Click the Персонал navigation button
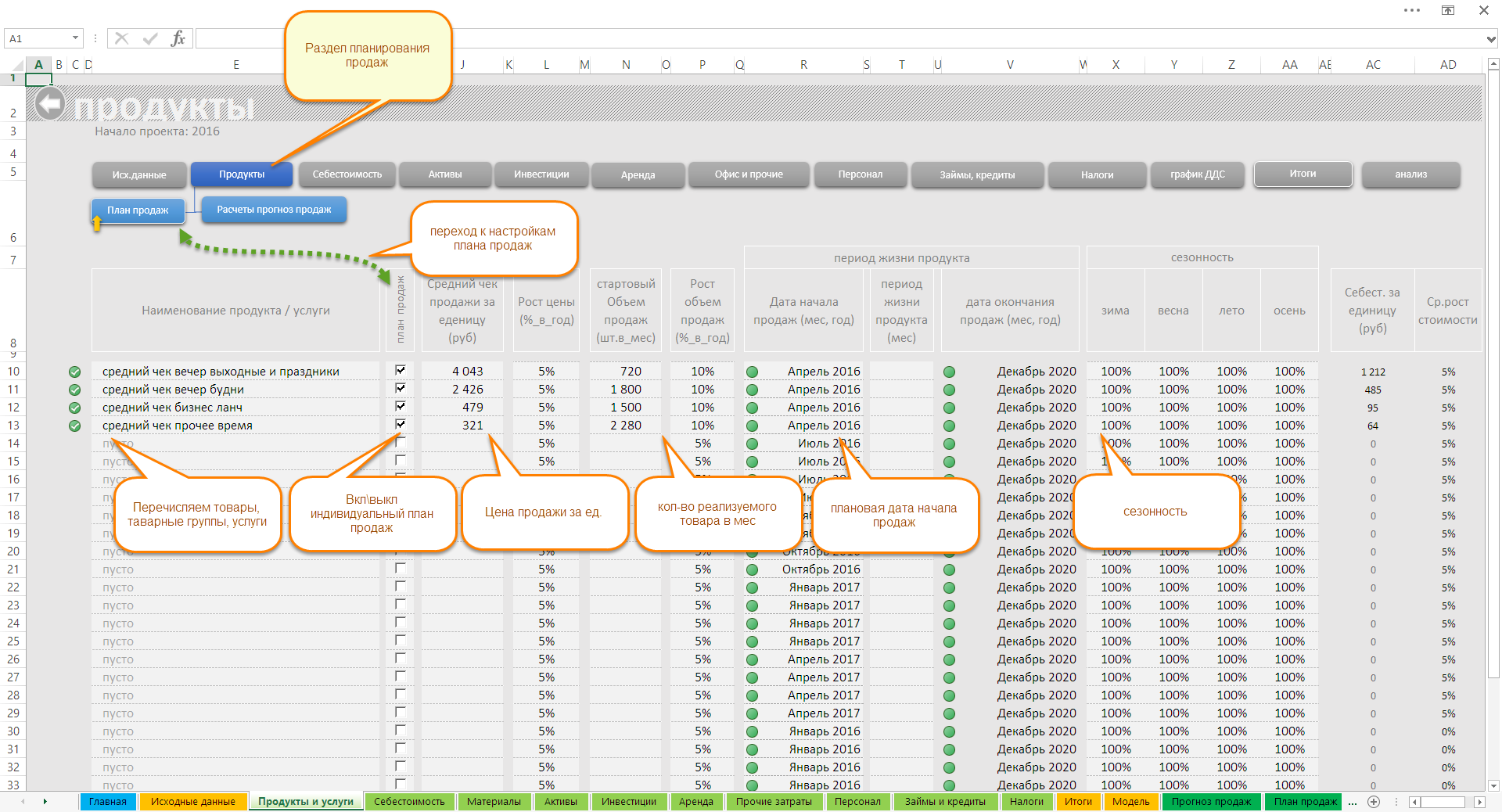This screenshot has height=812, width=1502. coord(861,174)
